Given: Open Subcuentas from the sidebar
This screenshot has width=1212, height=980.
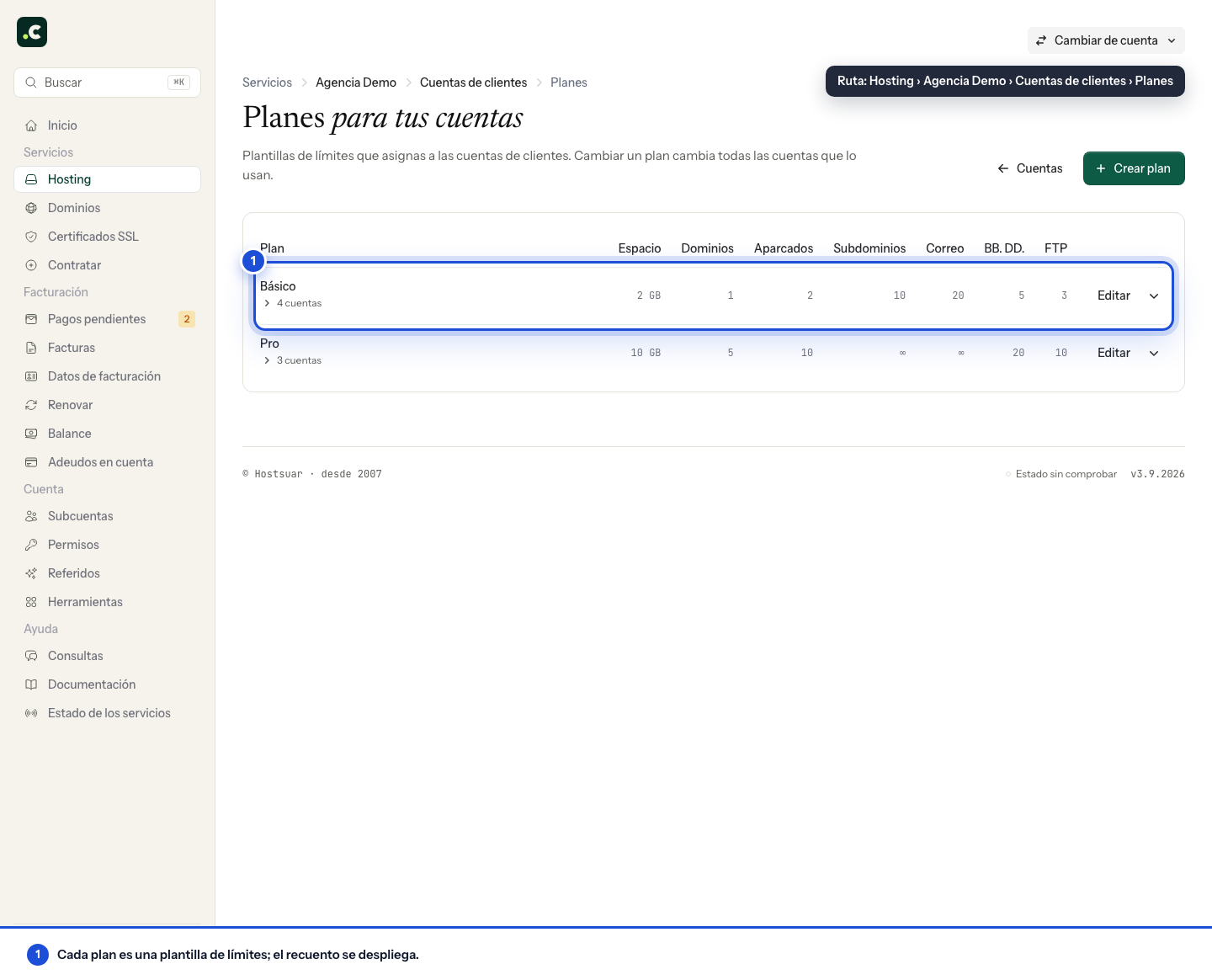Looking at the screenshot, I should (x=108, y=516).
